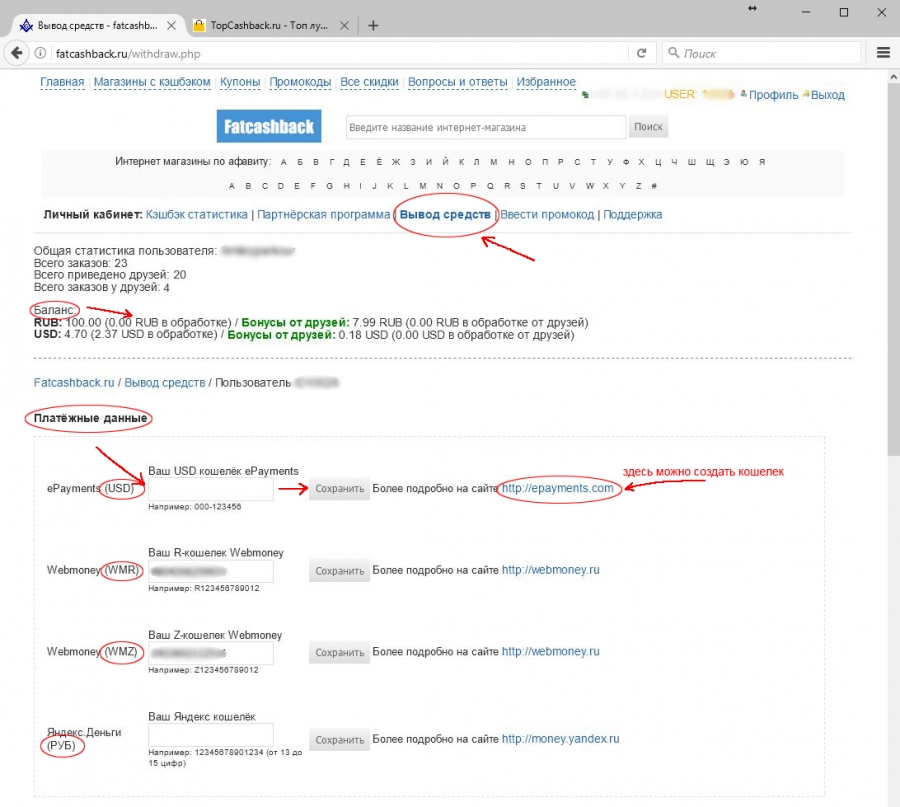The image size is (900, 807).
Task: Switch to the TopCashback.ru tab
Action: (x=271, y=25)
